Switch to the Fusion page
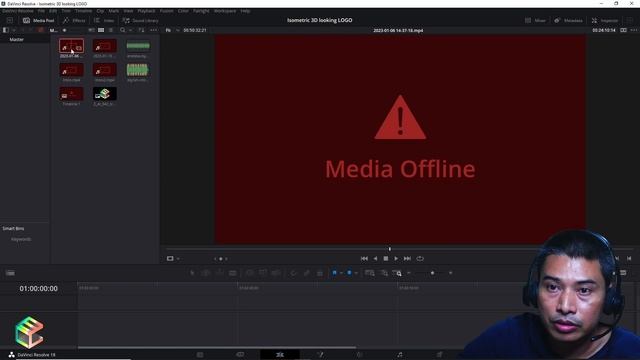Viewport: 640px width, 360px height. [x=320, y=355]
